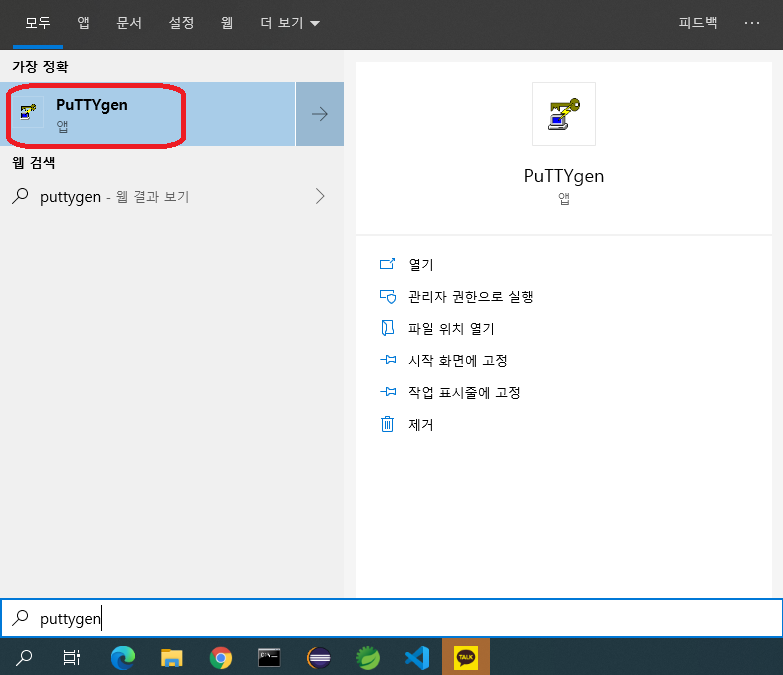The width and height of the screenshot is (783, 675).
Task: Choose 파일 위치 열기
Action: tap(451, 329)
